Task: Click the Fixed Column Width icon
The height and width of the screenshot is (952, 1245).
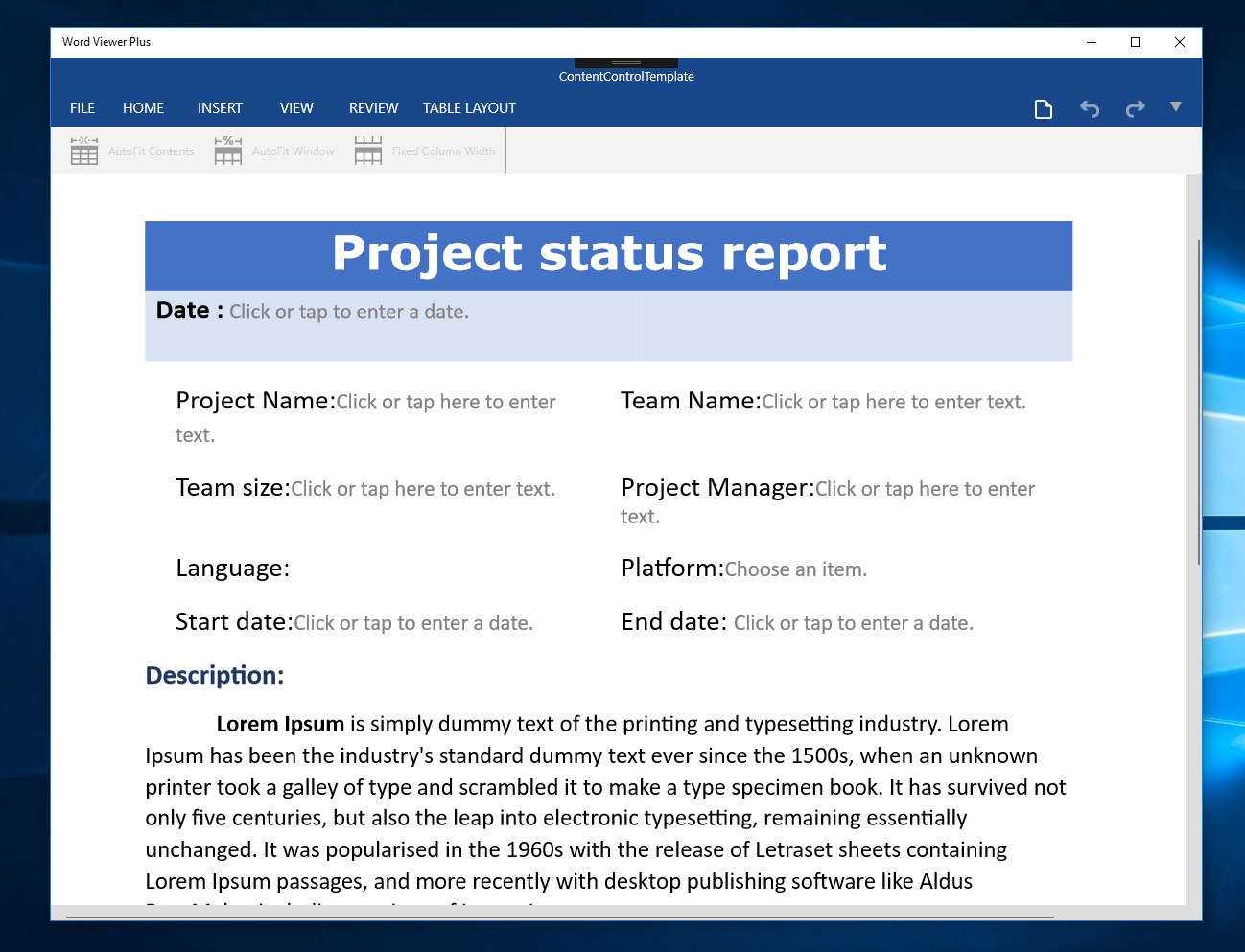Action: pos(368,151)
